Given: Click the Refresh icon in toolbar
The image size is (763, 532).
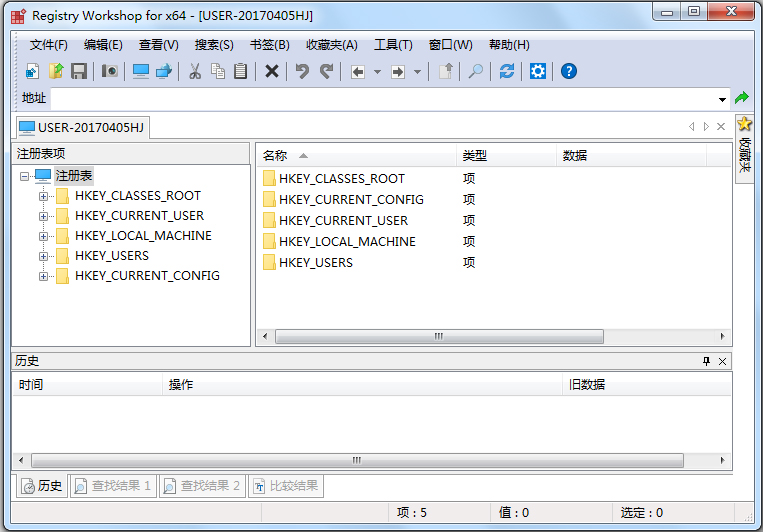Looking at the screenshot, I should [507, 71].
